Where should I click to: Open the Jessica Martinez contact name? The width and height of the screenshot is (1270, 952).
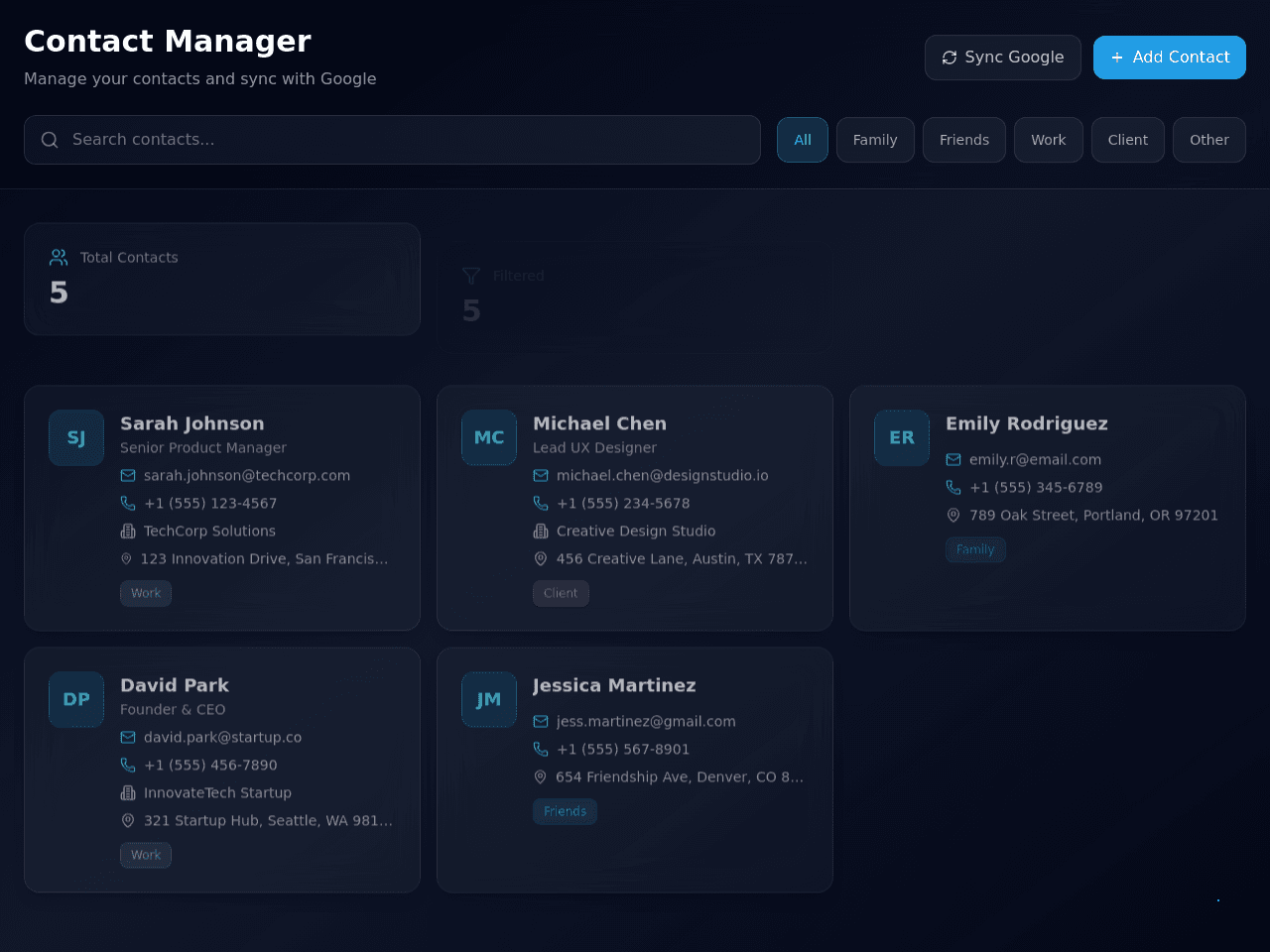click(614, 685)
